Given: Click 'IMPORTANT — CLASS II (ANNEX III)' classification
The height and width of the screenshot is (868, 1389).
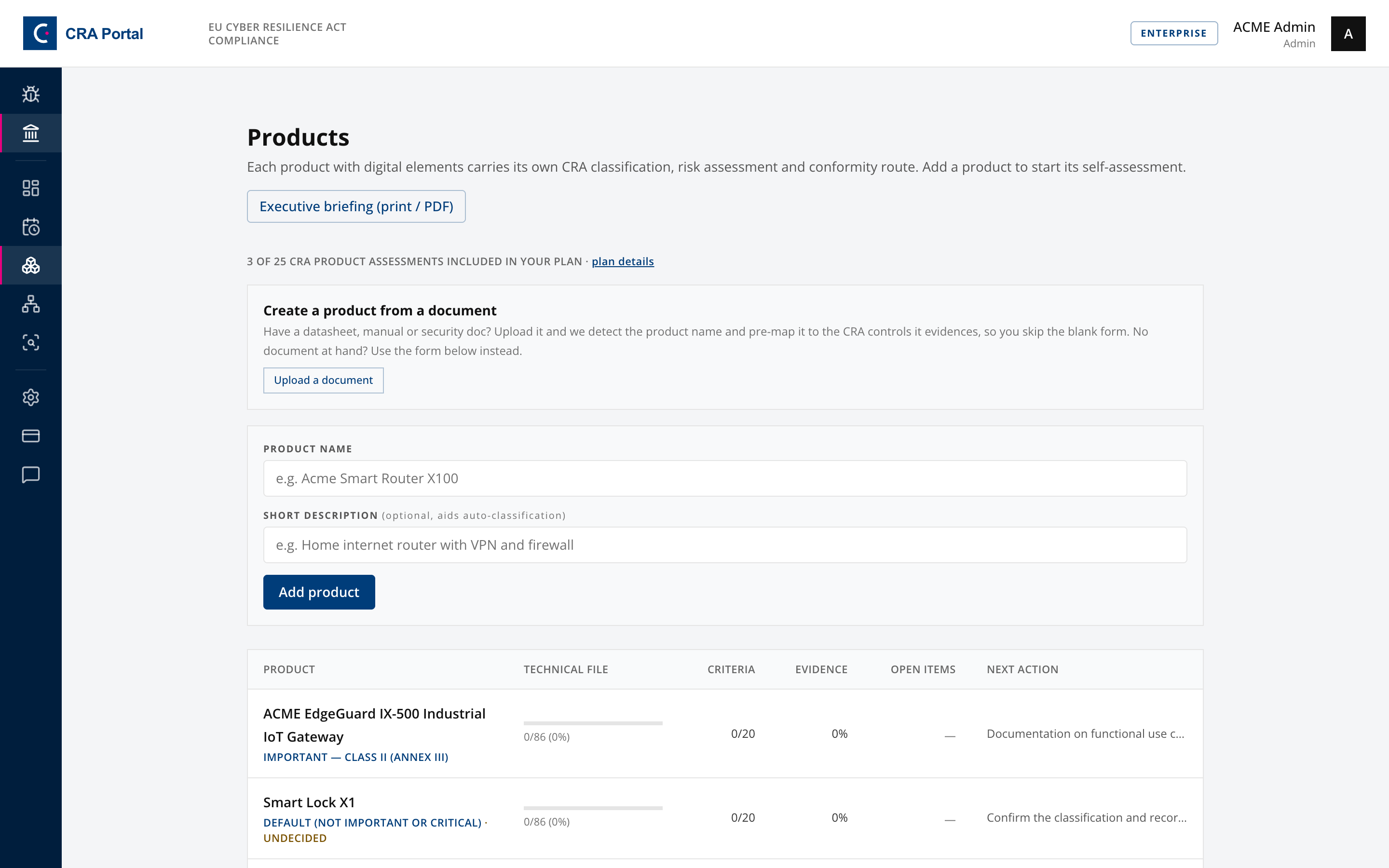Looking at the screenshot, I should coord(356,757).
